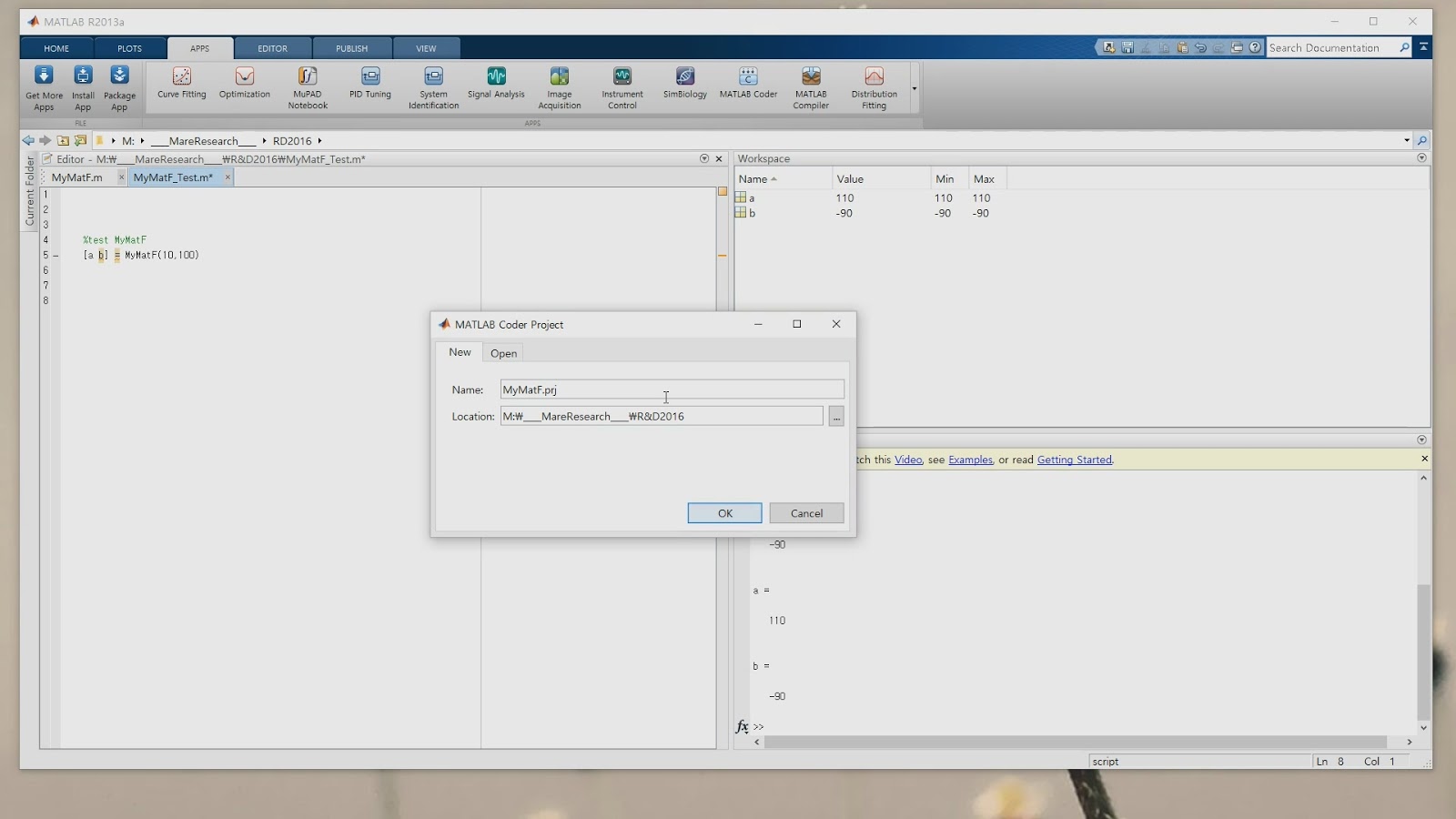
Task: Open Command Window actions menu
Action: 1421,440
